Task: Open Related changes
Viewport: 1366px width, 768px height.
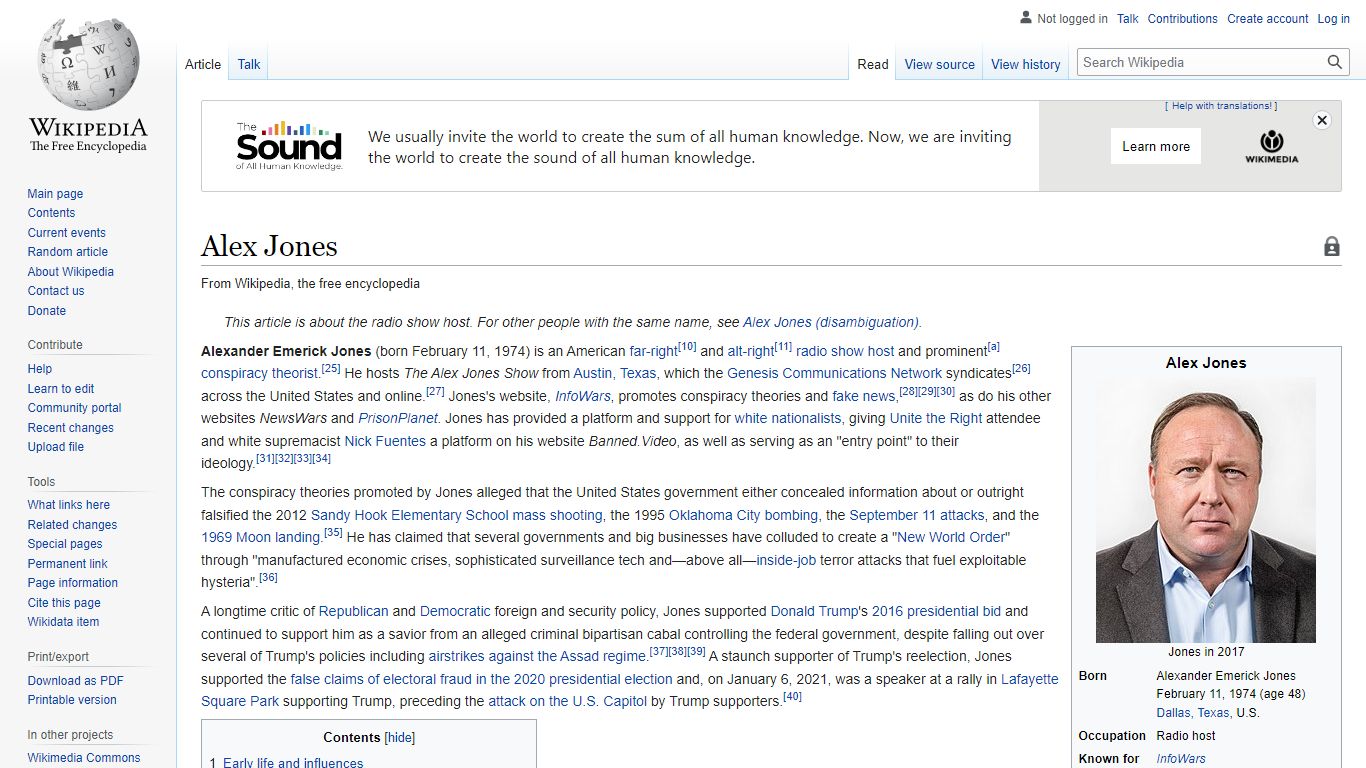Action: [x=72, y=525]
